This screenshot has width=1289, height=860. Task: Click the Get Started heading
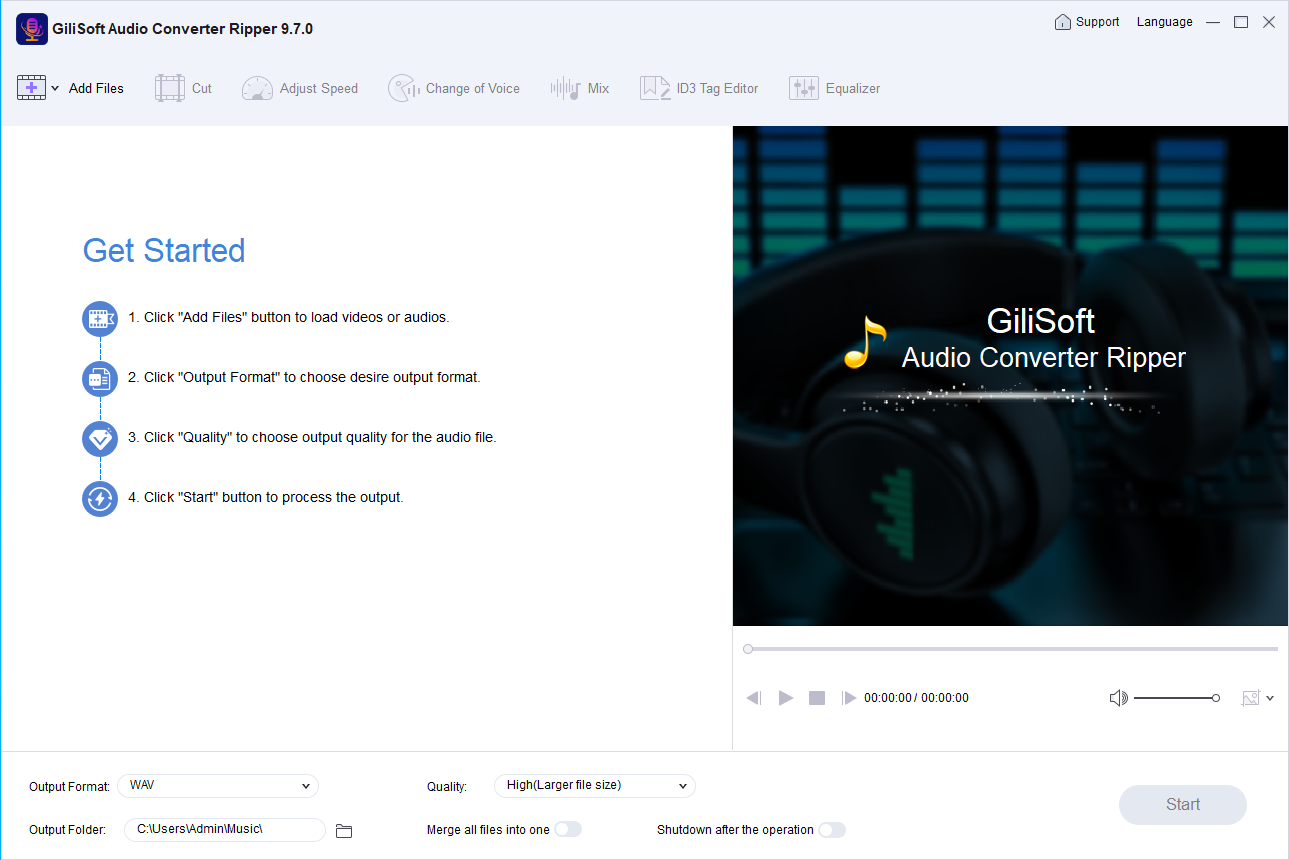(164, 250)
